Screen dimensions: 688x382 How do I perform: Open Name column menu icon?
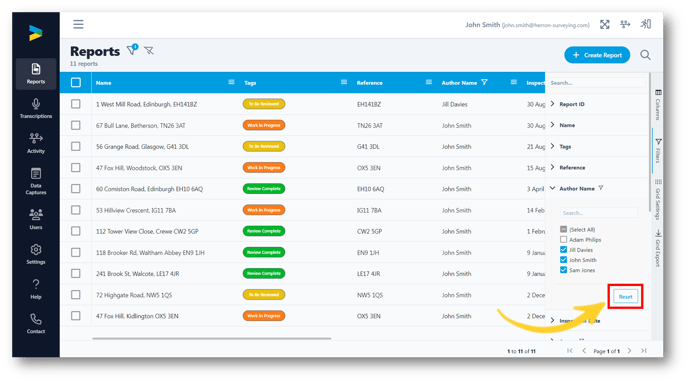pyautogui.click(x=231, y=82)
